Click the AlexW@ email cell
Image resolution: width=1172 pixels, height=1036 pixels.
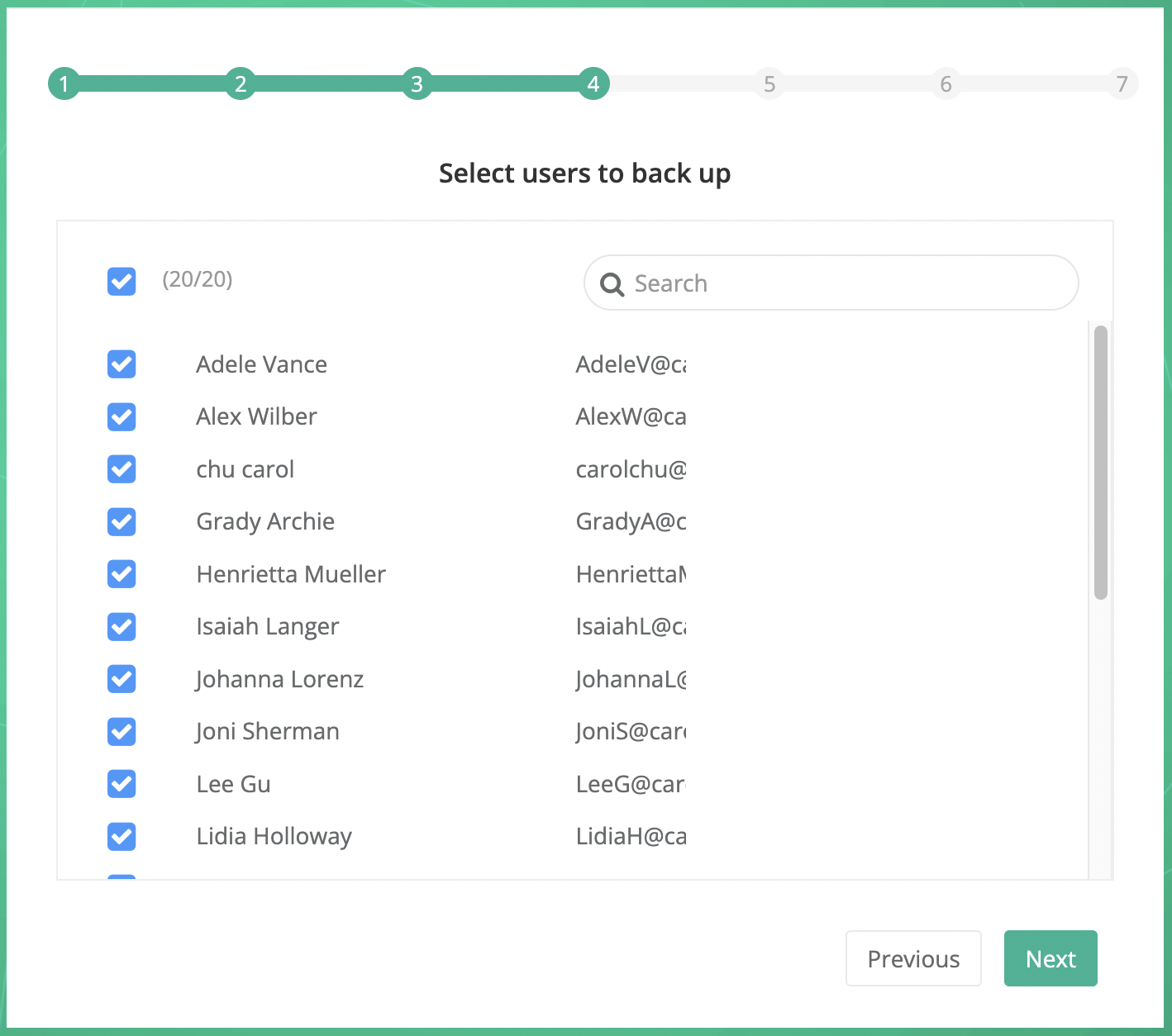(x=631, y=416)
